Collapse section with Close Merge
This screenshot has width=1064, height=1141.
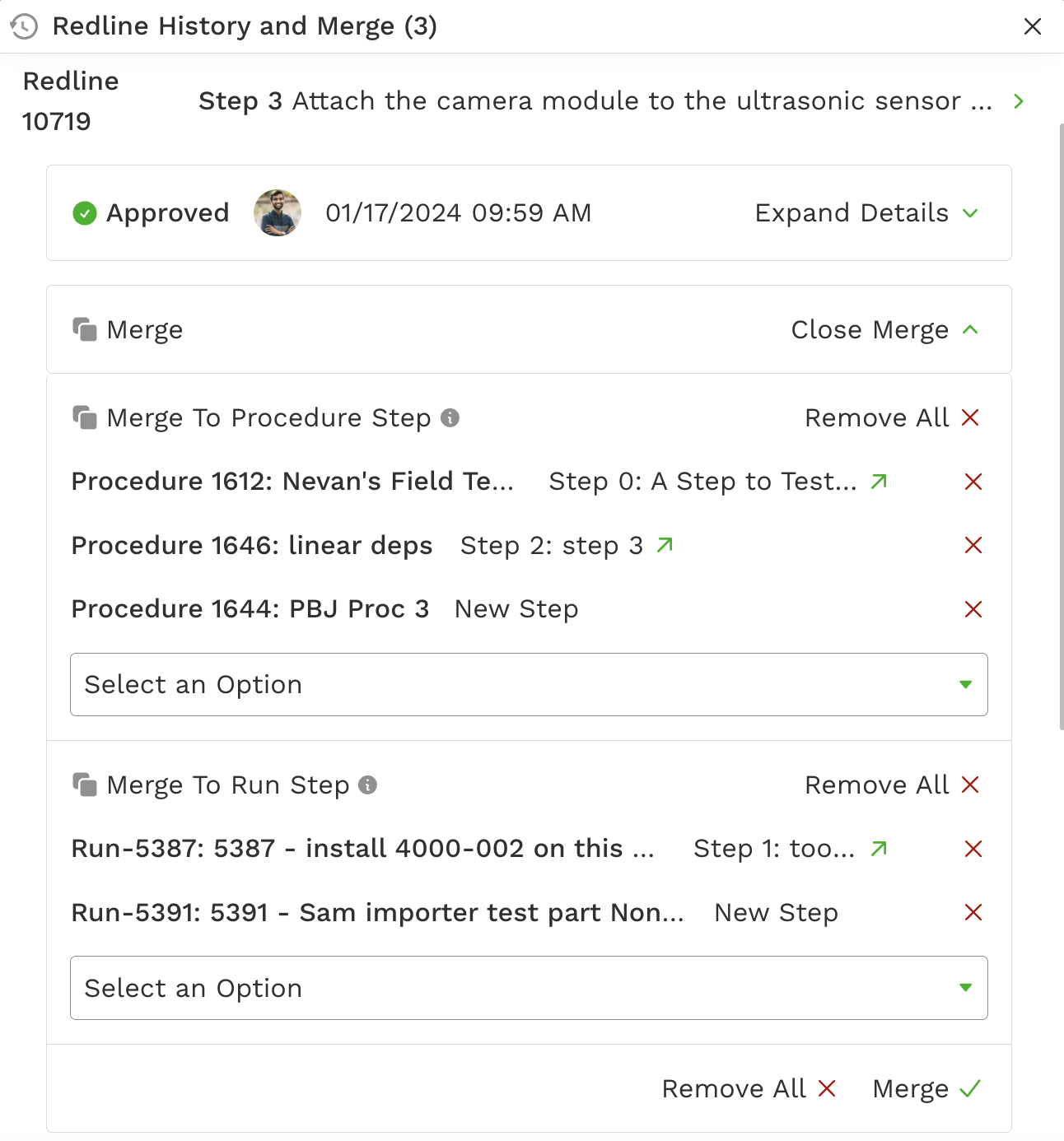(884, 330)
